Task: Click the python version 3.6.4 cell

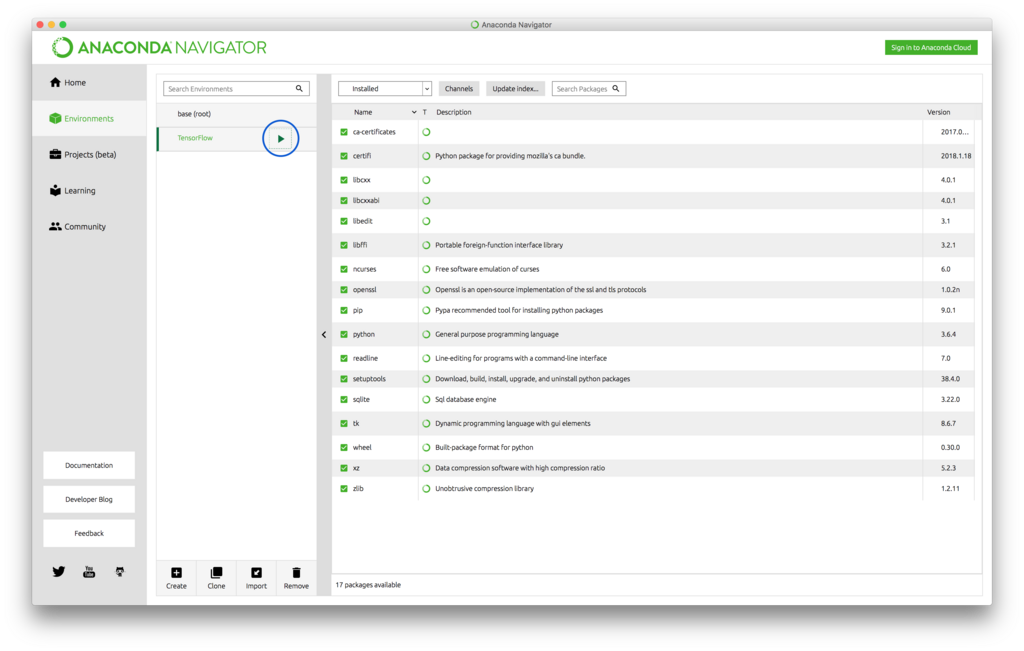Action: (x=948, y=334)
